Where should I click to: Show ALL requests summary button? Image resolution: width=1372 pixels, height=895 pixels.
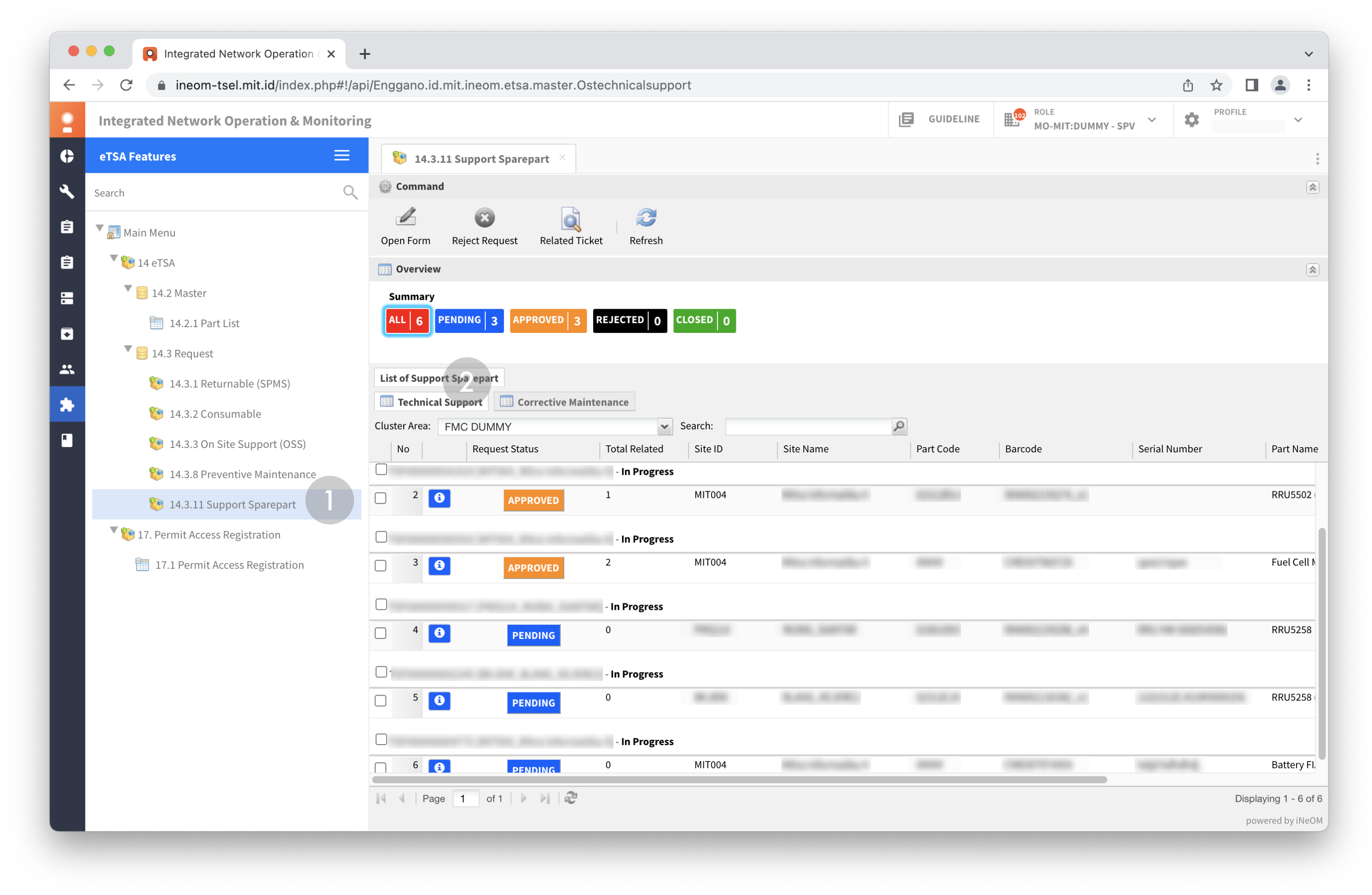click(x=407, y=321)
